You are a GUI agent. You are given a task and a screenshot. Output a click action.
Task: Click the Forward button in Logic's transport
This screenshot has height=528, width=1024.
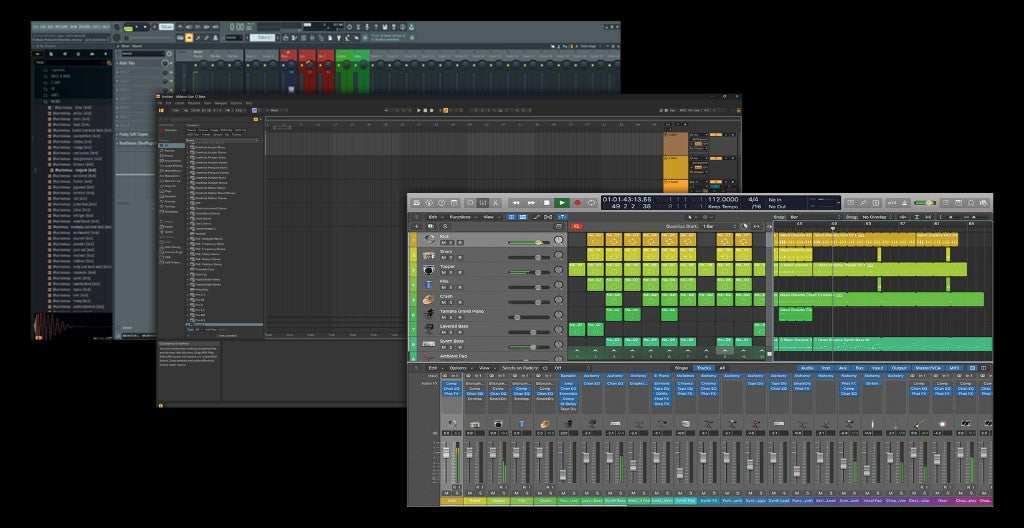[x=532, y=203]
